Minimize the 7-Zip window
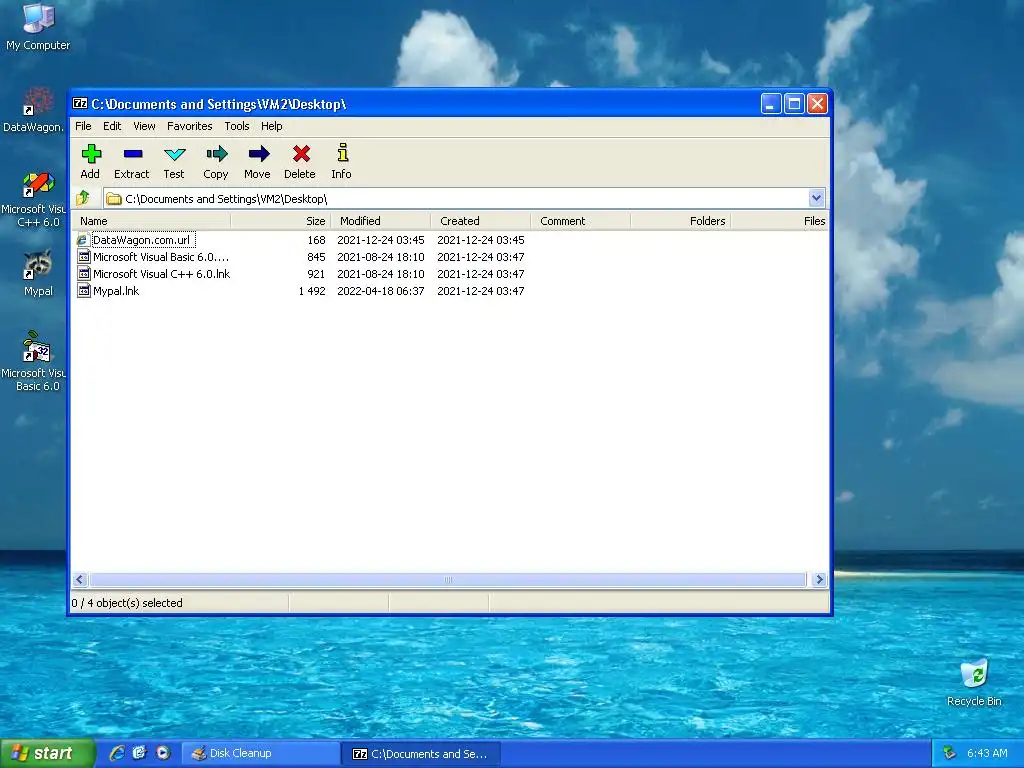 click(771, 103)
